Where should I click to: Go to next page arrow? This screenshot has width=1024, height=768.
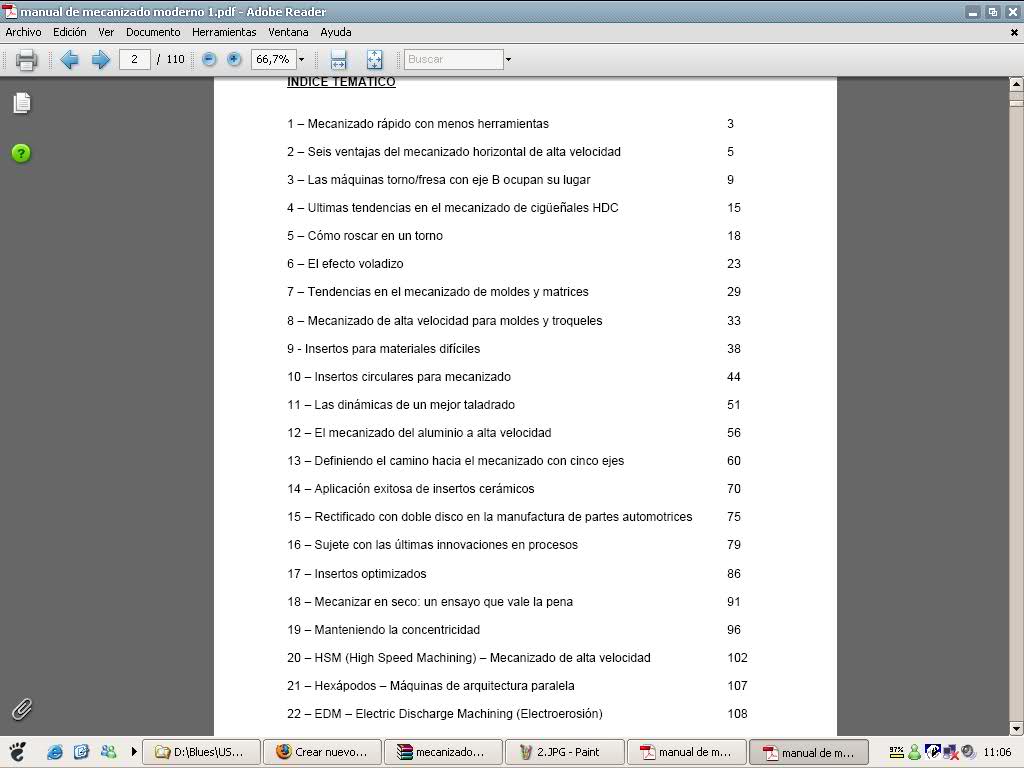click(x=101, y=59)
